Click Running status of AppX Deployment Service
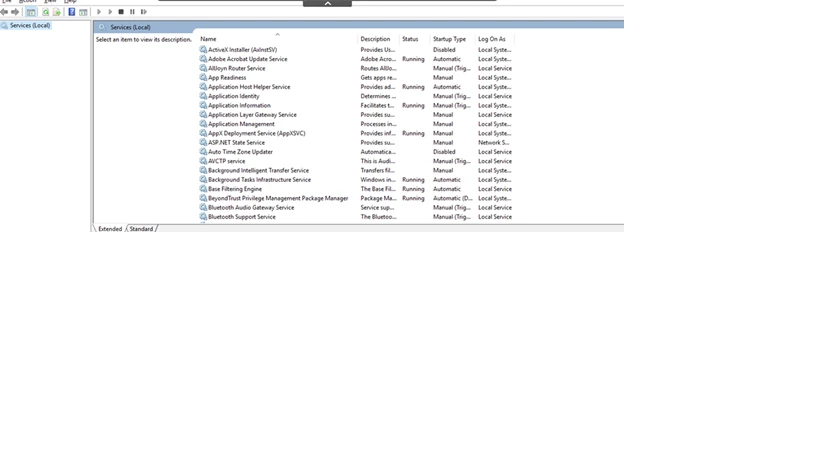819x460 pixels. (413, 133)
